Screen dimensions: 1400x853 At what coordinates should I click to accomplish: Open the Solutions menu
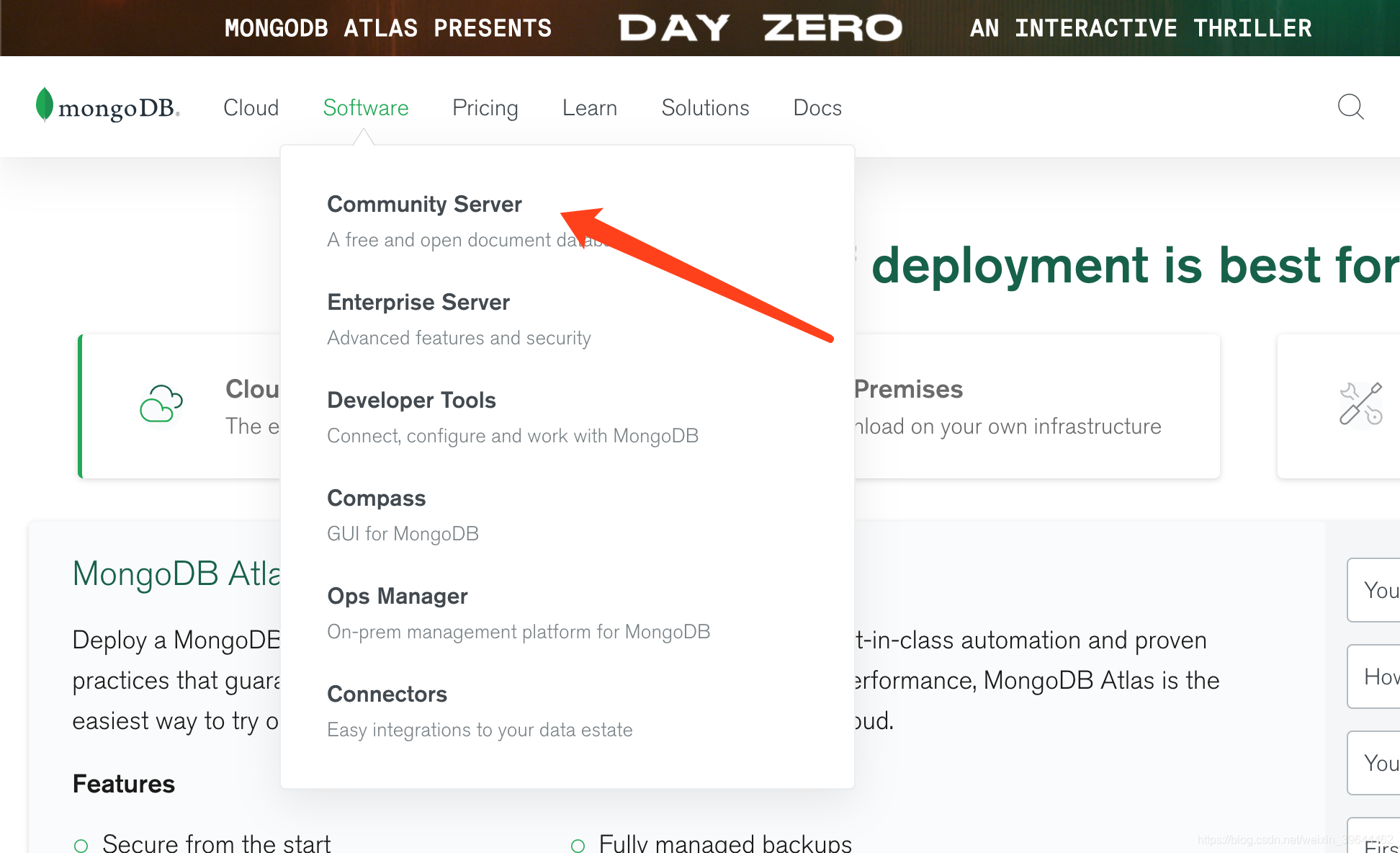[x=705, y=108]
